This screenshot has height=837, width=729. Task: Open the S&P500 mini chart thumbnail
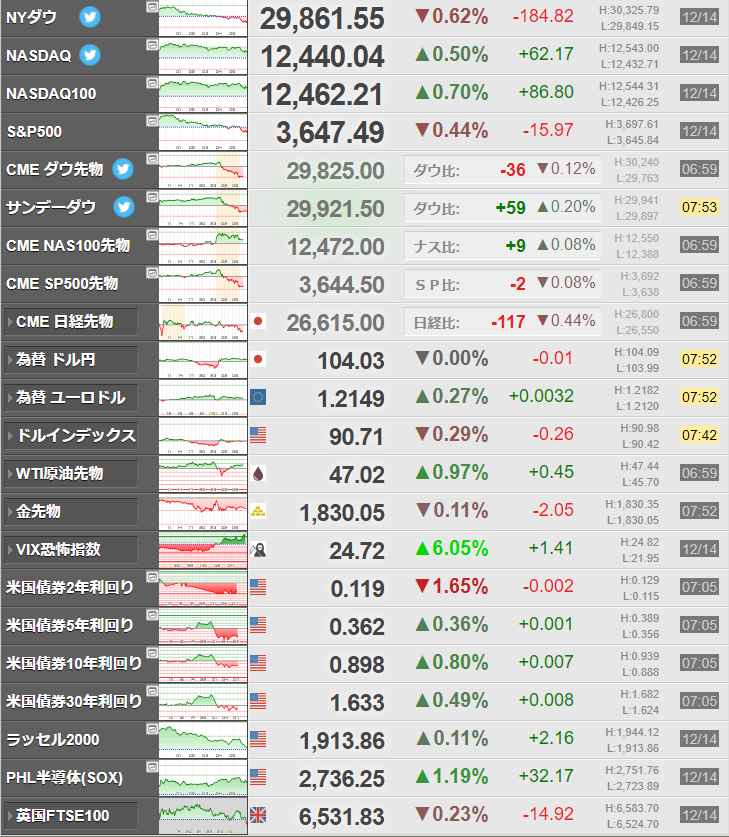click(x=203, y=132)
